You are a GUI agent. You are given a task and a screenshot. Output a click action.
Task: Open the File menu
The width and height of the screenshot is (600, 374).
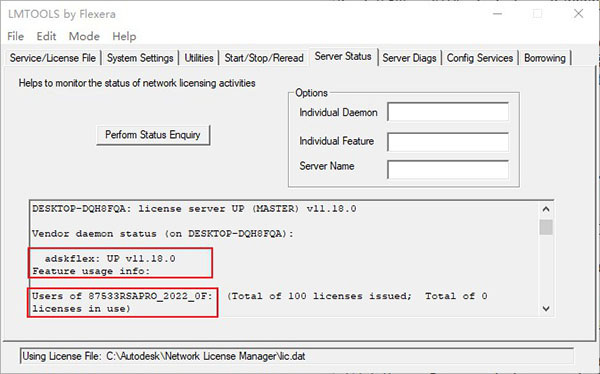coord(15,36)
